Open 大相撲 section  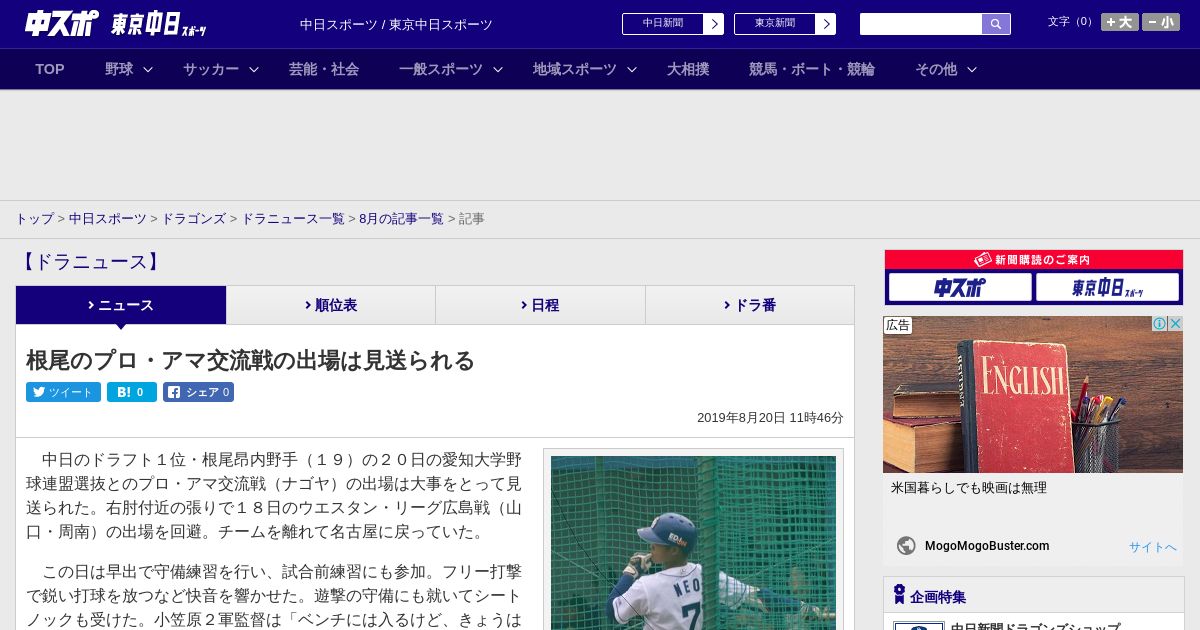pyautogui.click(x=688, y=69)
